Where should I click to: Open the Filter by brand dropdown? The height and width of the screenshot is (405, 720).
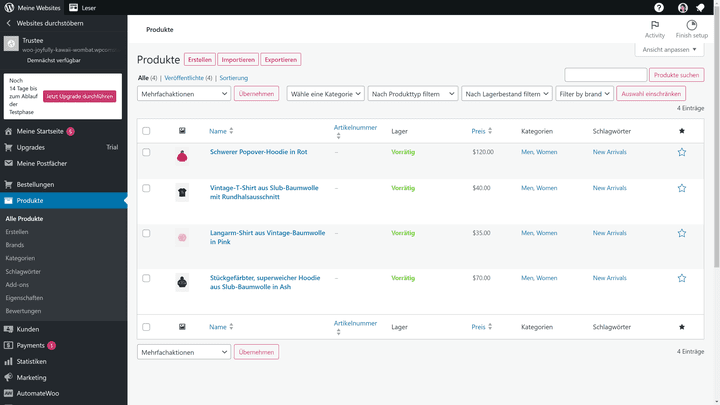click(x=584, y=94)
